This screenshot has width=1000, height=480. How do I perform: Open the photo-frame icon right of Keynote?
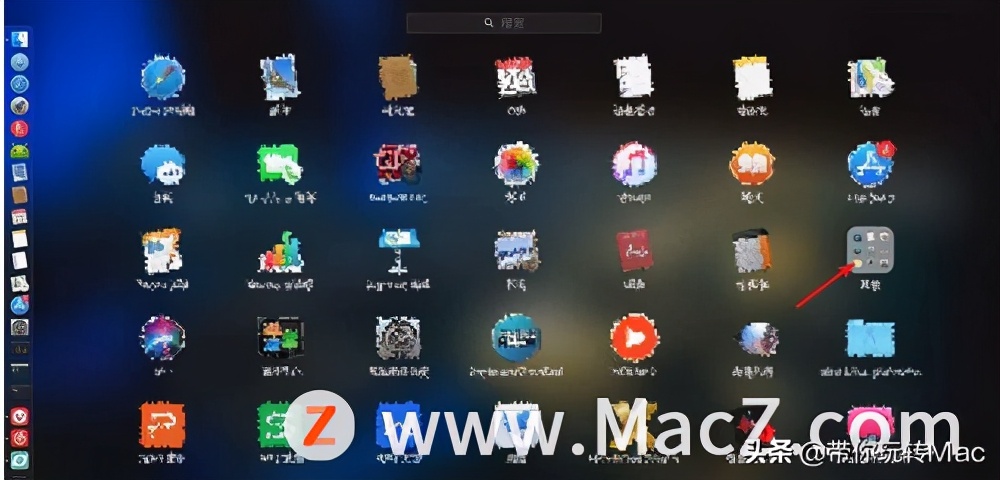tap(516, 251)
